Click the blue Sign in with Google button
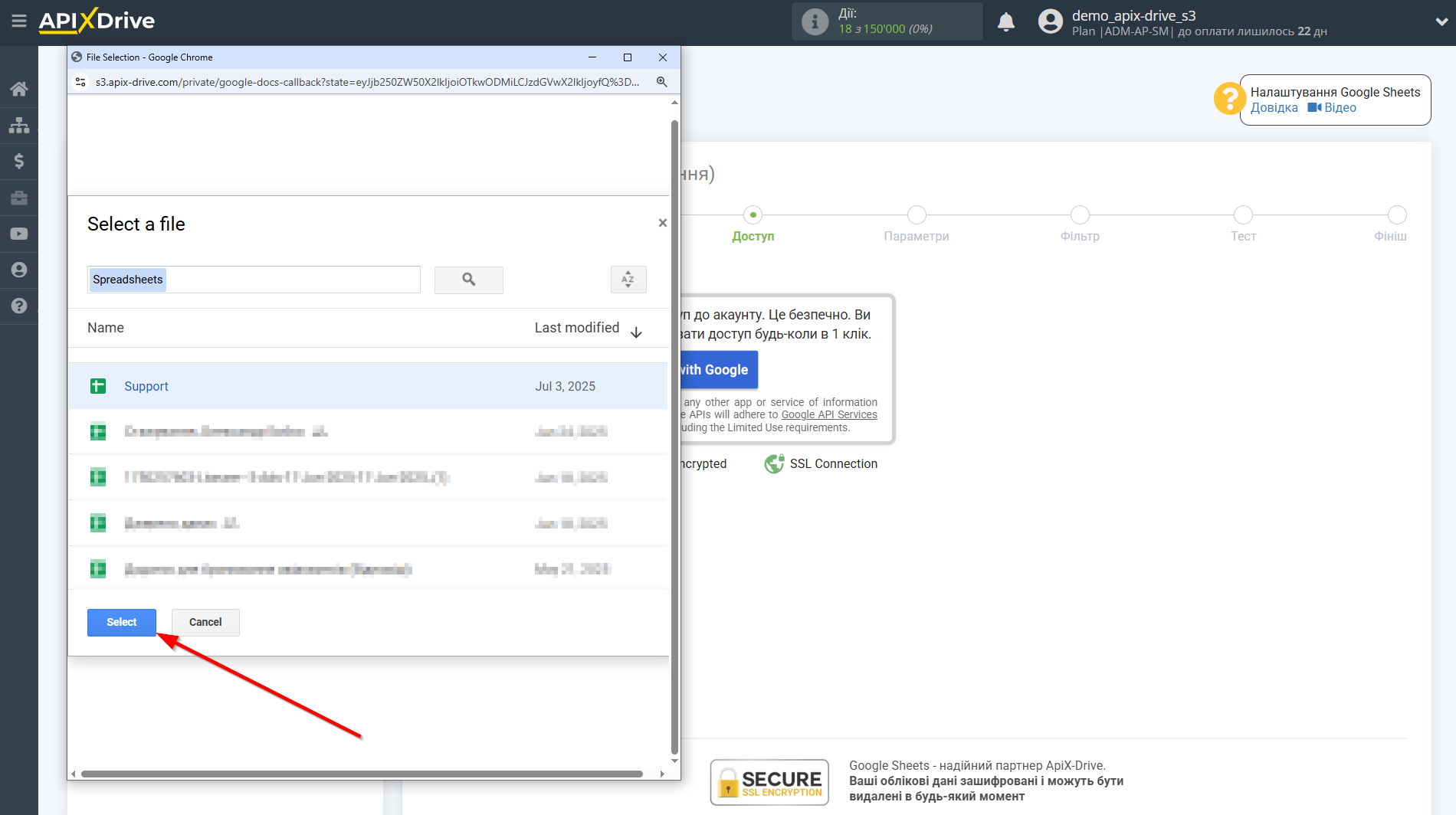 coord(719,370)
